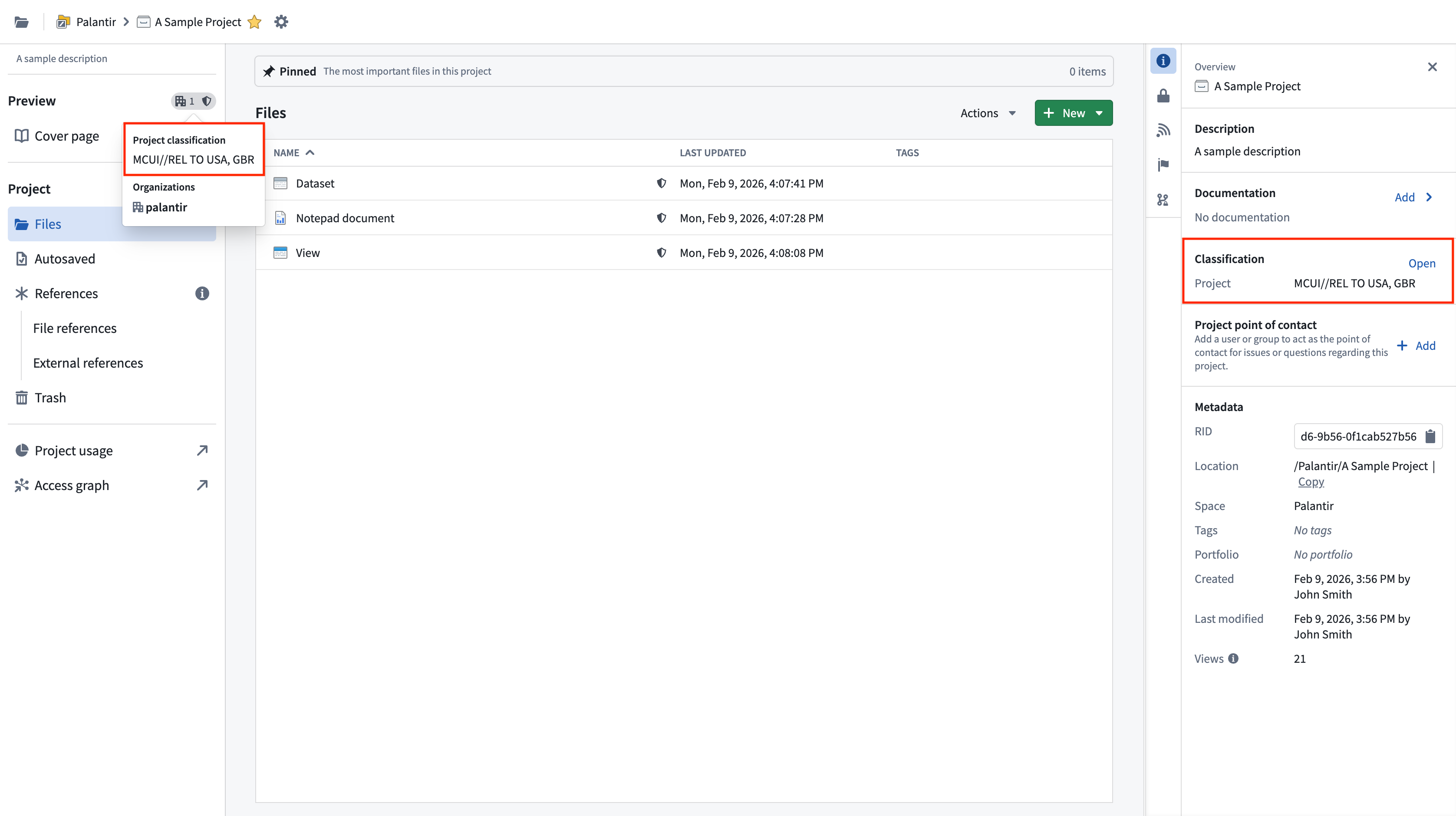Open the New button dropdown arrow

pos(1099,113)
